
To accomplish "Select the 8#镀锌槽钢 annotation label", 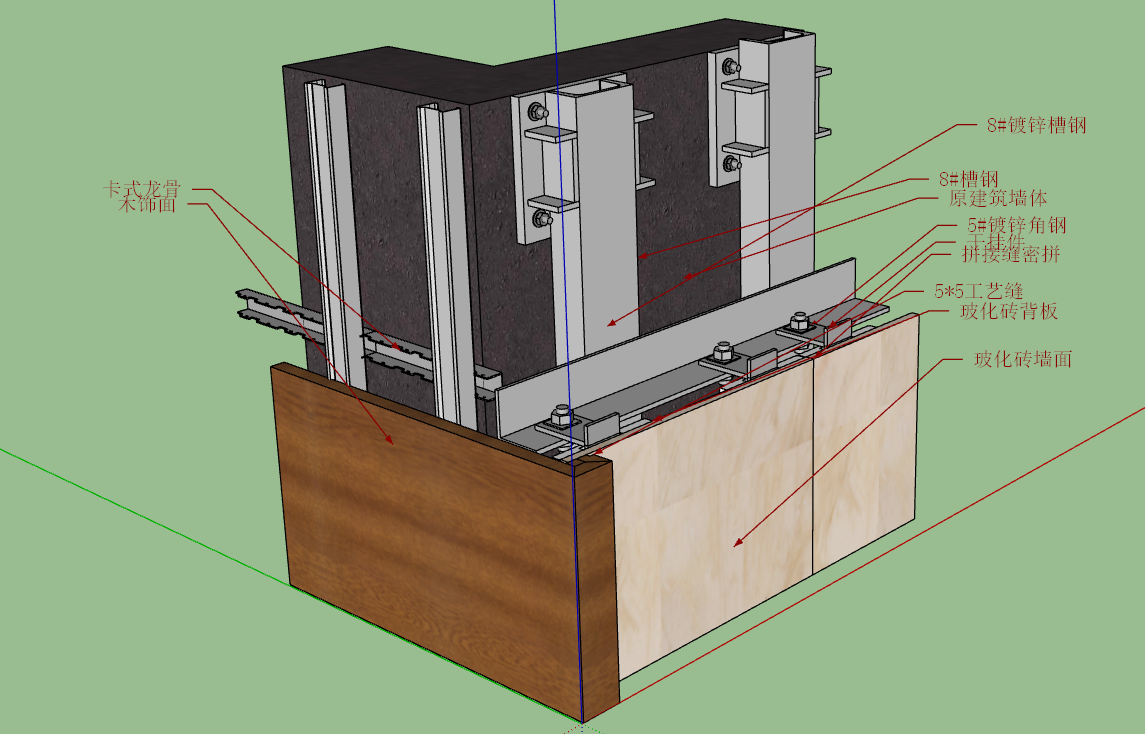I will tap(1036, 125).
